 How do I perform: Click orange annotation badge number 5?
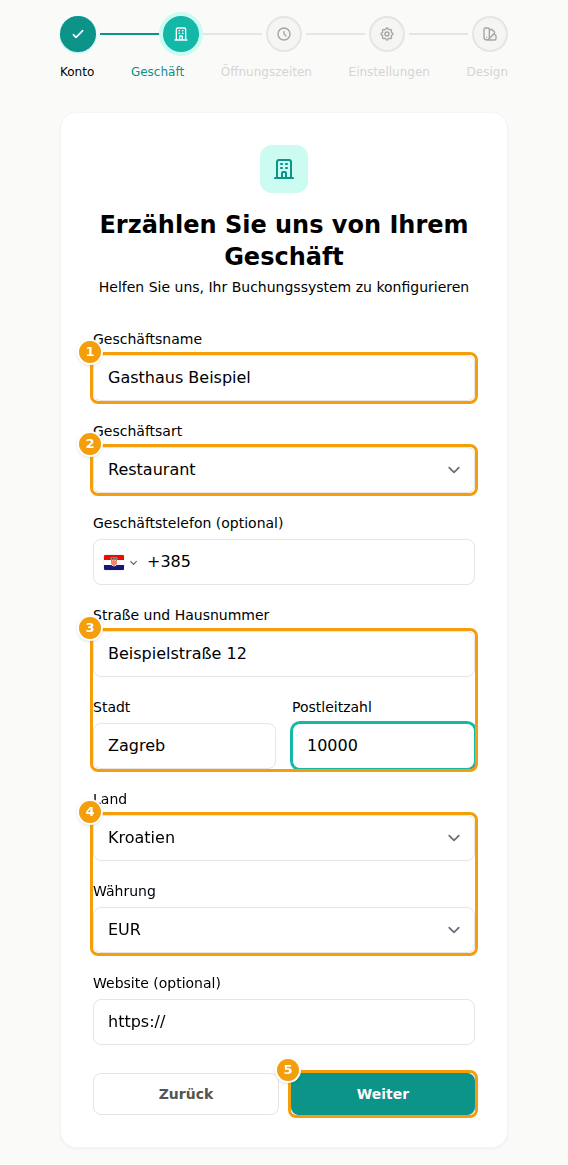[288, 1071]
